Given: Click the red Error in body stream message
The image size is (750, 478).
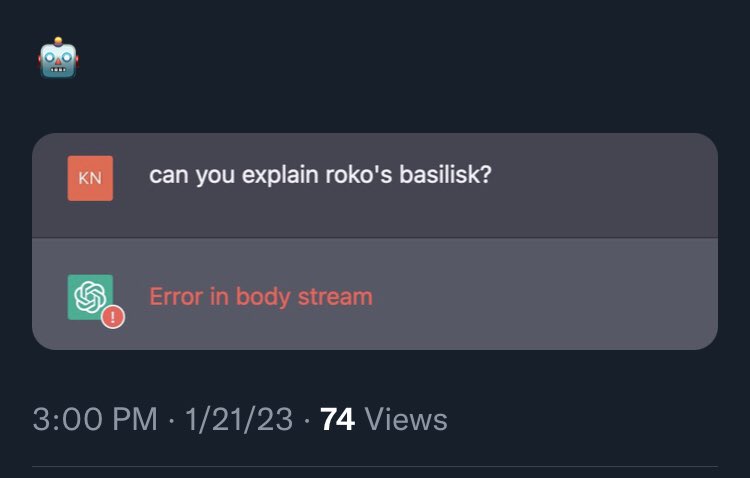Looking at the screenshot, I should tap(261, 297).
